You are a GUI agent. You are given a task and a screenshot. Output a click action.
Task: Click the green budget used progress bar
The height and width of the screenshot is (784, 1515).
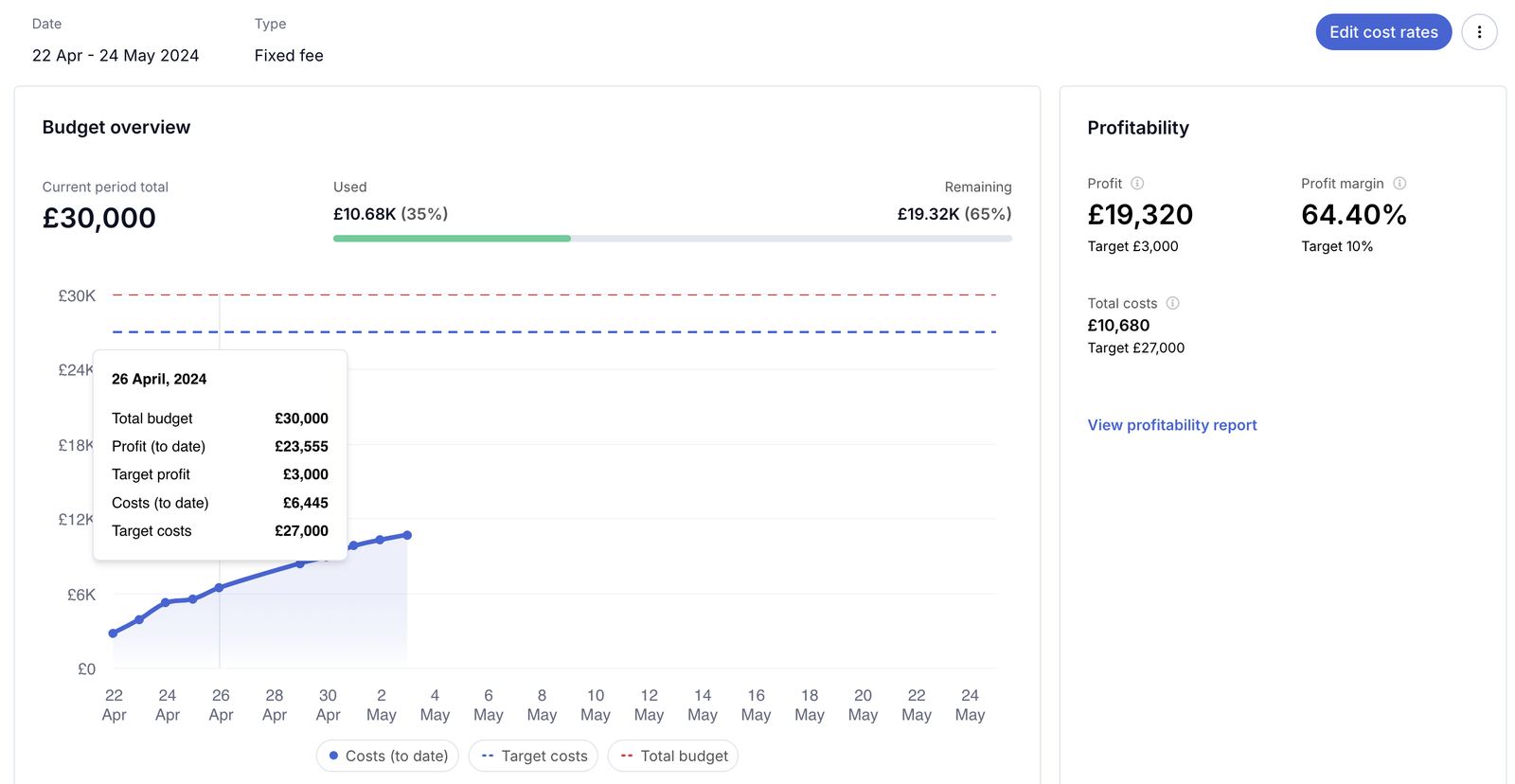pos(452,239)
